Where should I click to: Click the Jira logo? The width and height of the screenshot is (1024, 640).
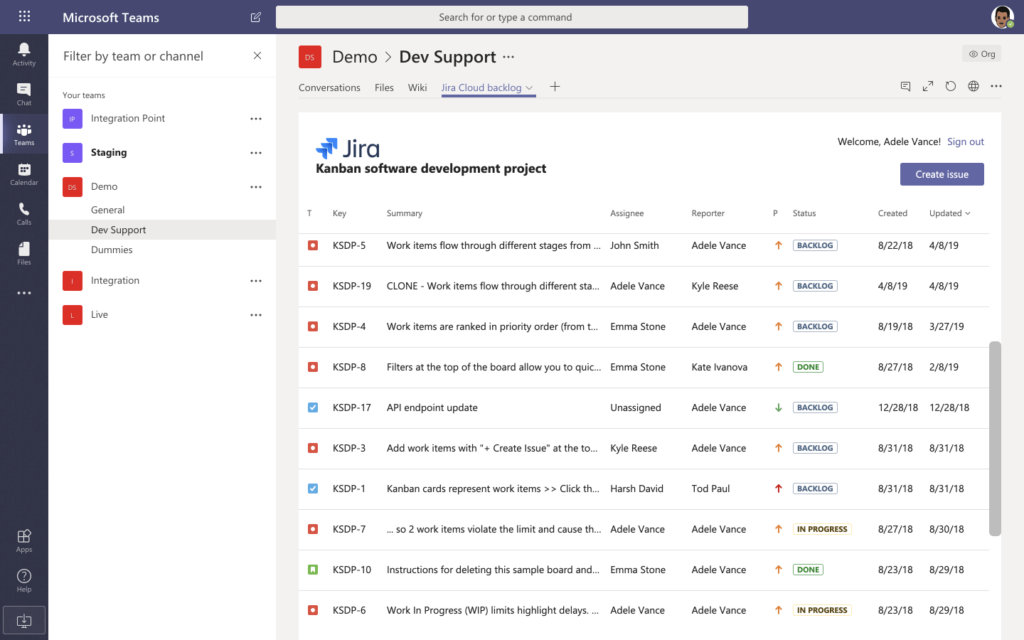click(347, 148)
